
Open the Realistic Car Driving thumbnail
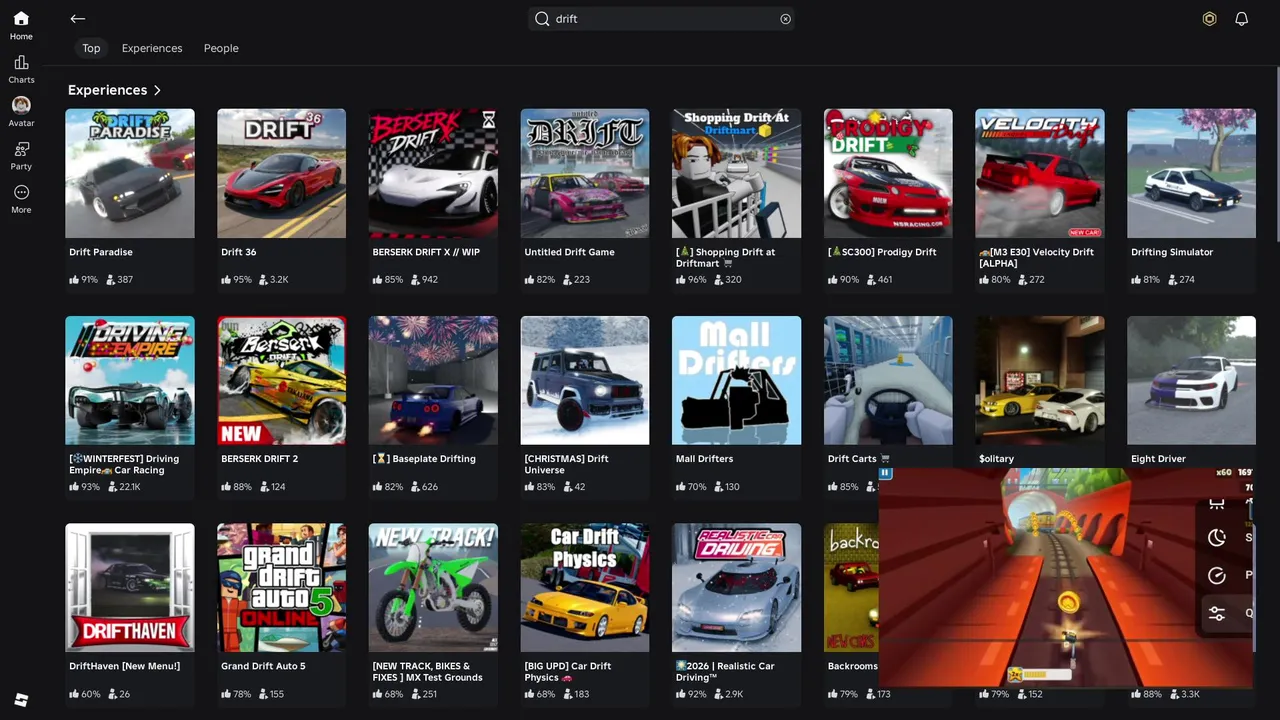pyautogui.click(x=736, y=587)
